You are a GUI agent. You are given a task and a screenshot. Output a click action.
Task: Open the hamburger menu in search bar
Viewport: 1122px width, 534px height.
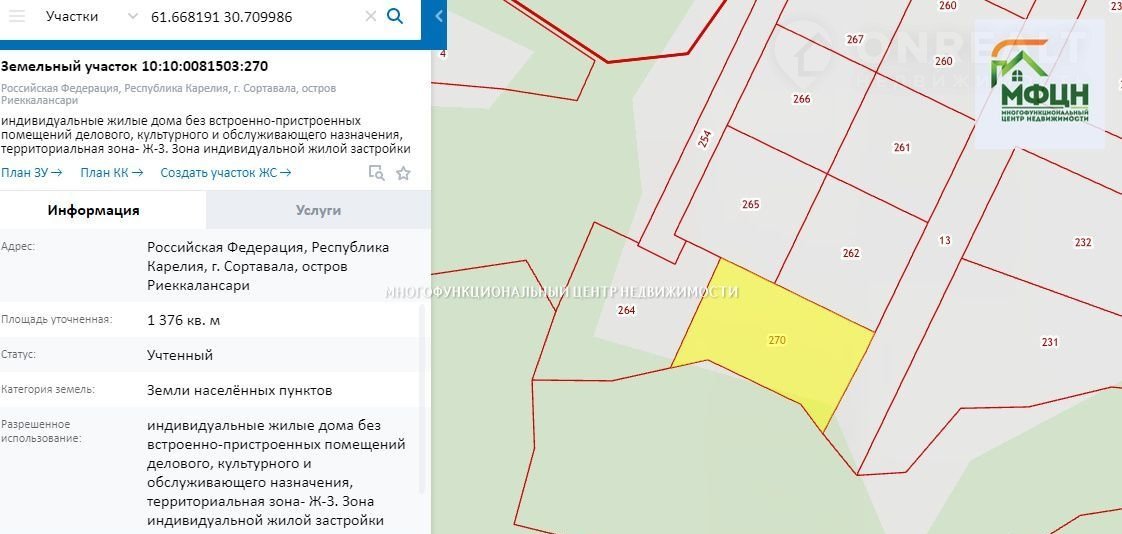17,17
